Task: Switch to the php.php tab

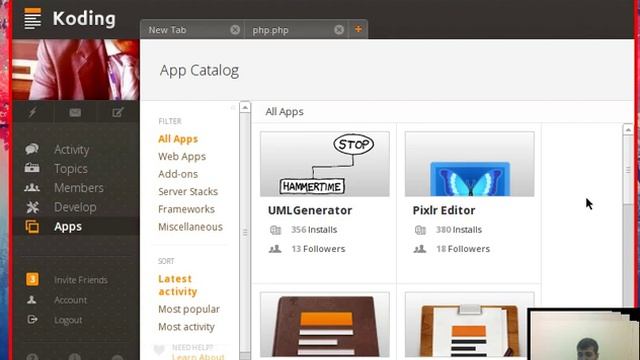Action: (x=296, y=30)
